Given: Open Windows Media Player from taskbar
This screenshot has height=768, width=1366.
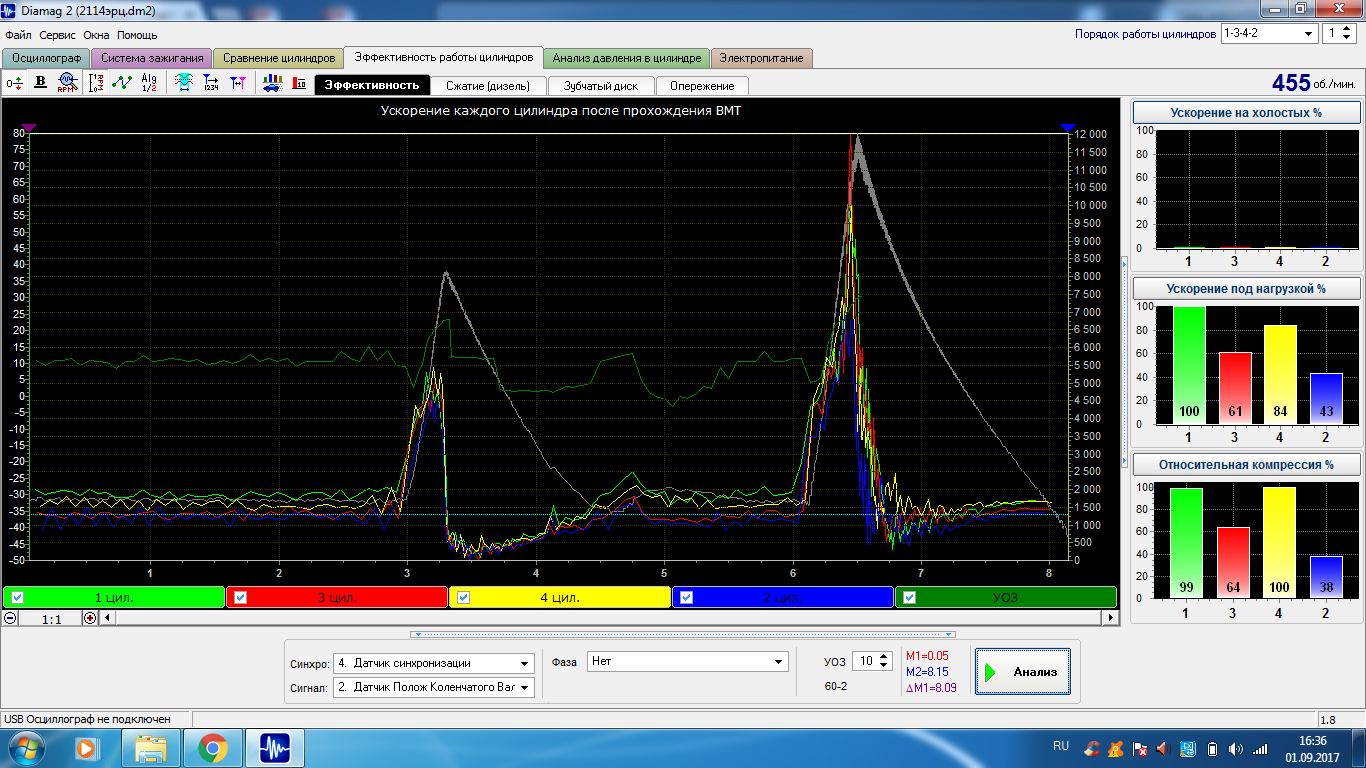Looking at the screenshot, I should point(89,748).
